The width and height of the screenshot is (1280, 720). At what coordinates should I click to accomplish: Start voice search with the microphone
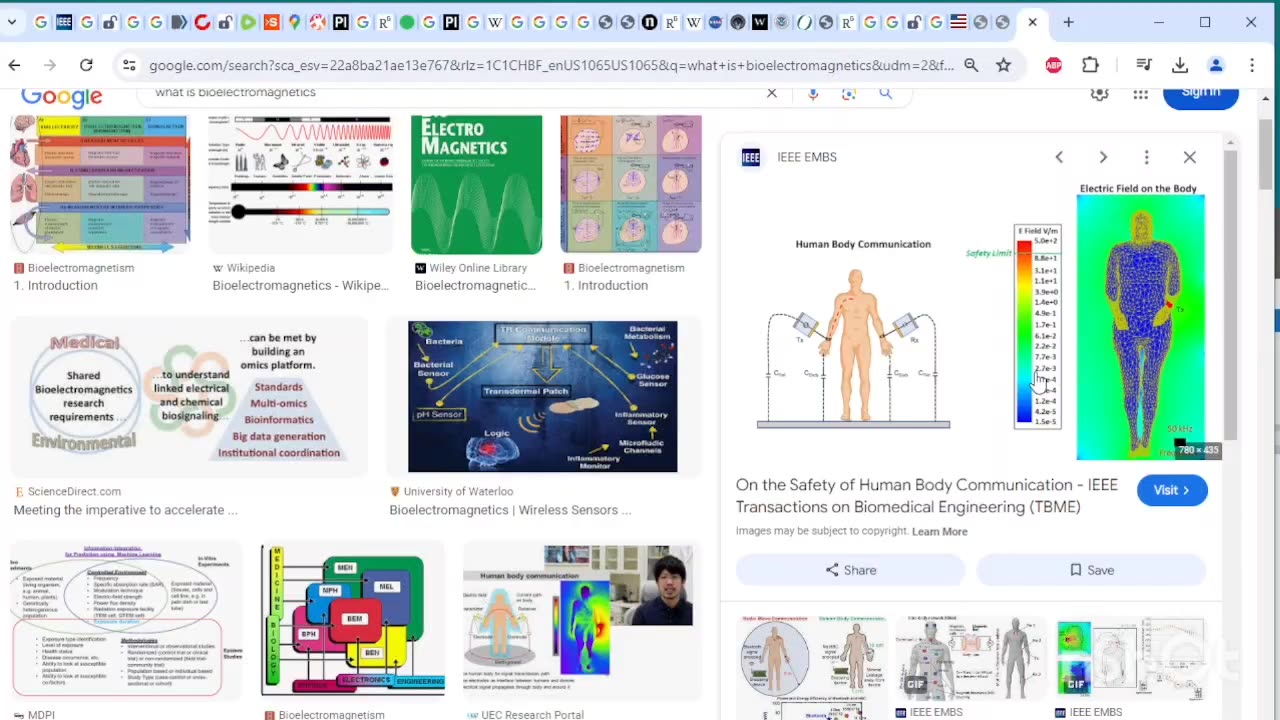813,93
